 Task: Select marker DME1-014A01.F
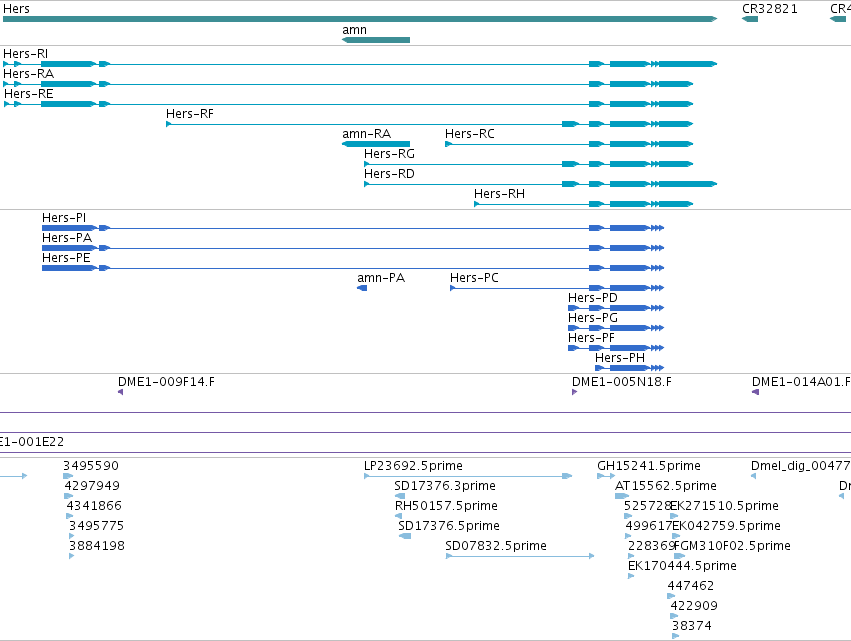(755, 392)
